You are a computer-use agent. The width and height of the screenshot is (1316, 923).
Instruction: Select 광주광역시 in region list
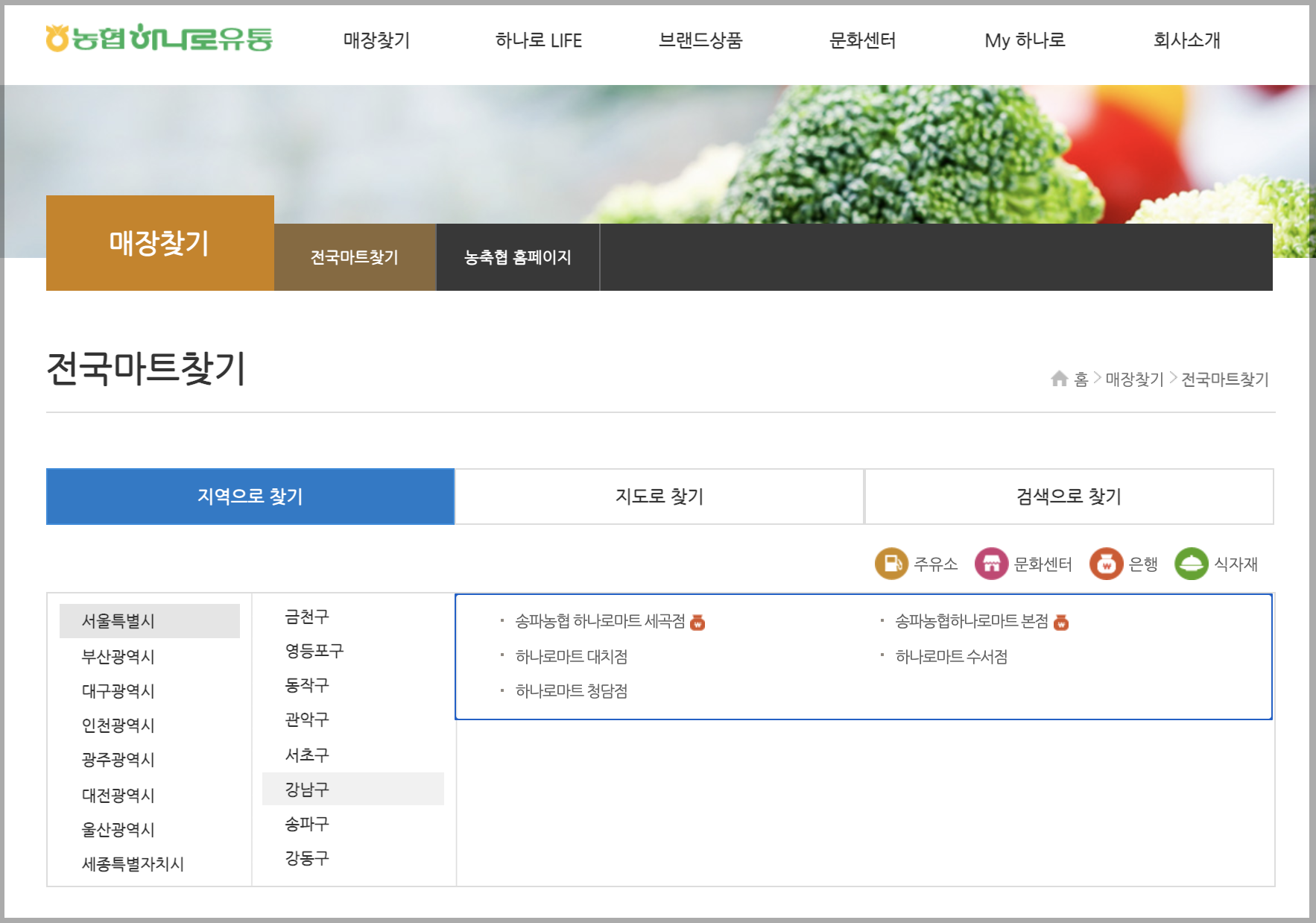118,760
